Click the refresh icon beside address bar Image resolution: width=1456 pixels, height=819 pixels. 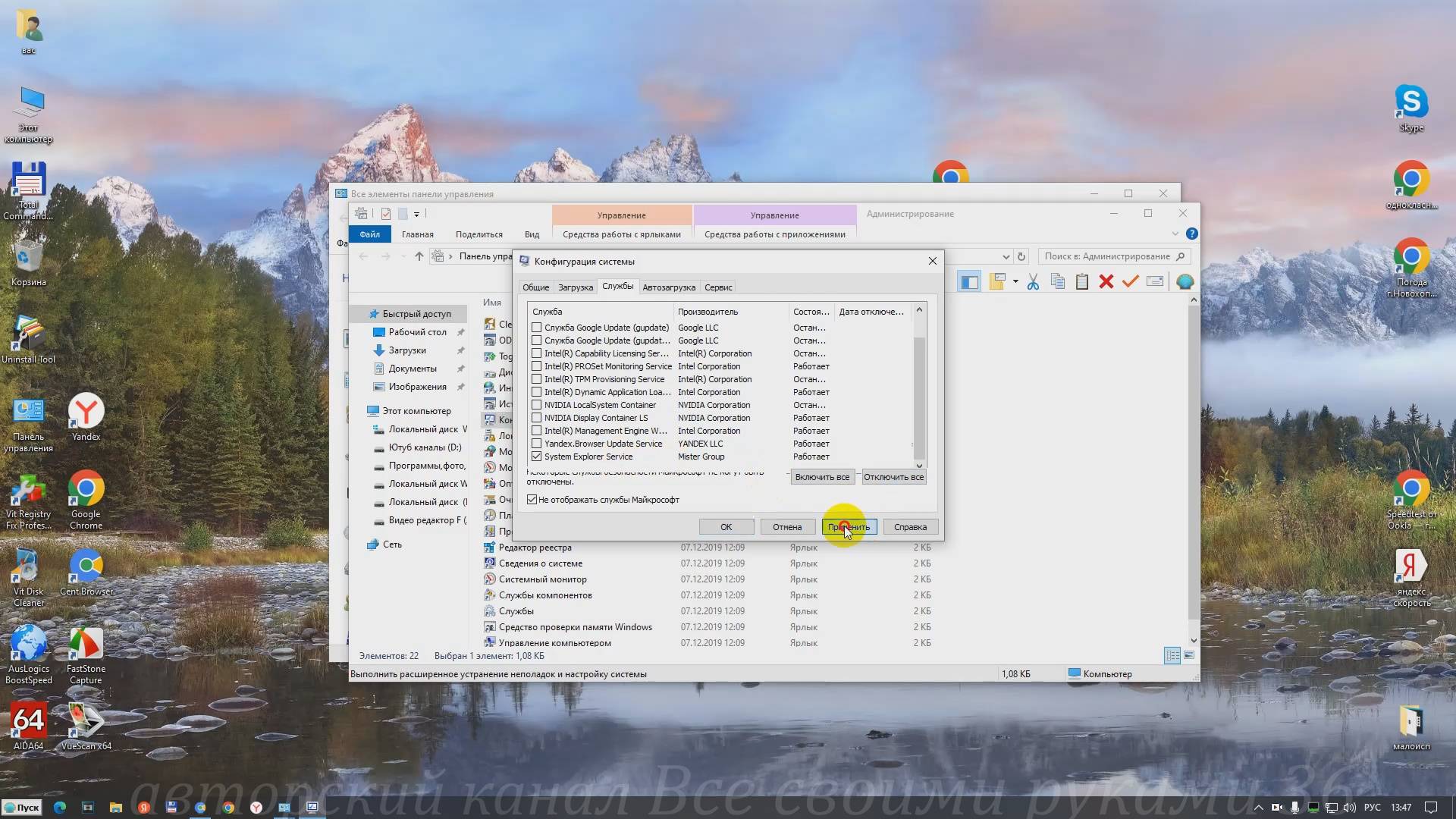[x=1021, y=256]
